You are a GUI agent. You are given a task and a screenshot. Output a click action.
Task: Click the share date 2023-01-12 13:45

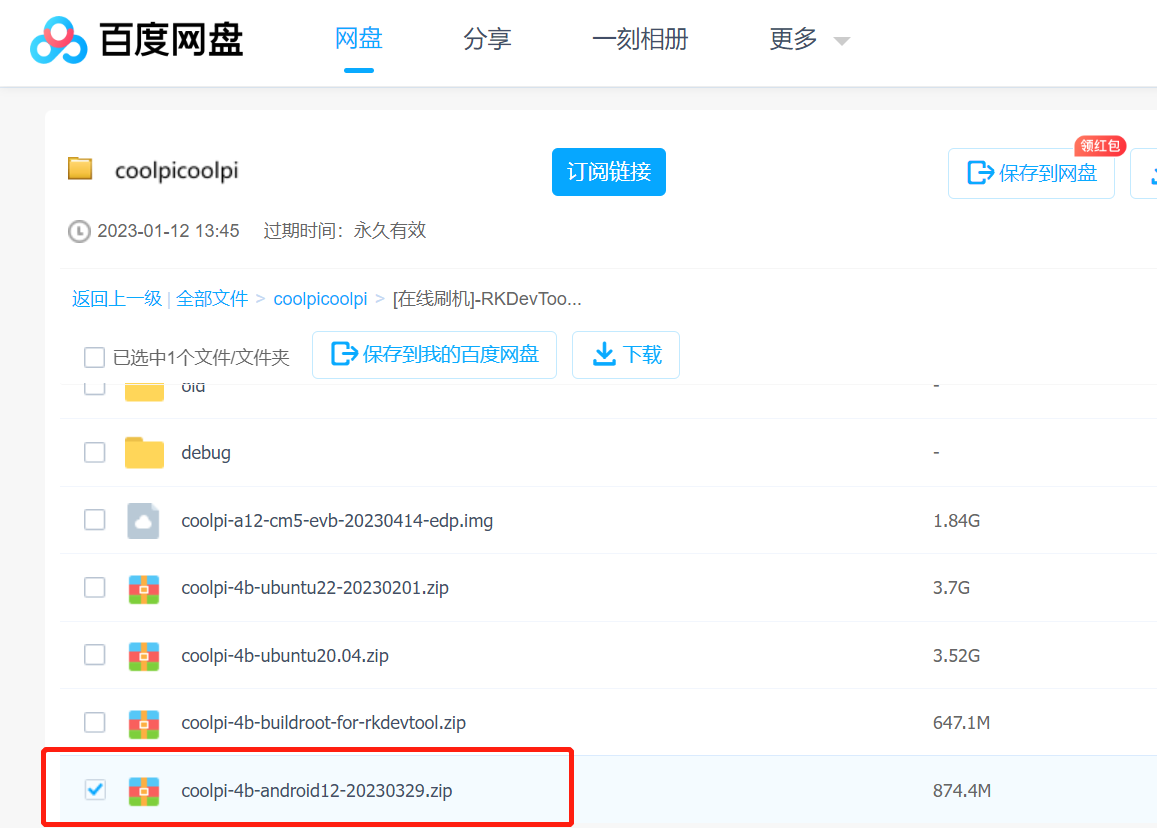pos(168,231)
